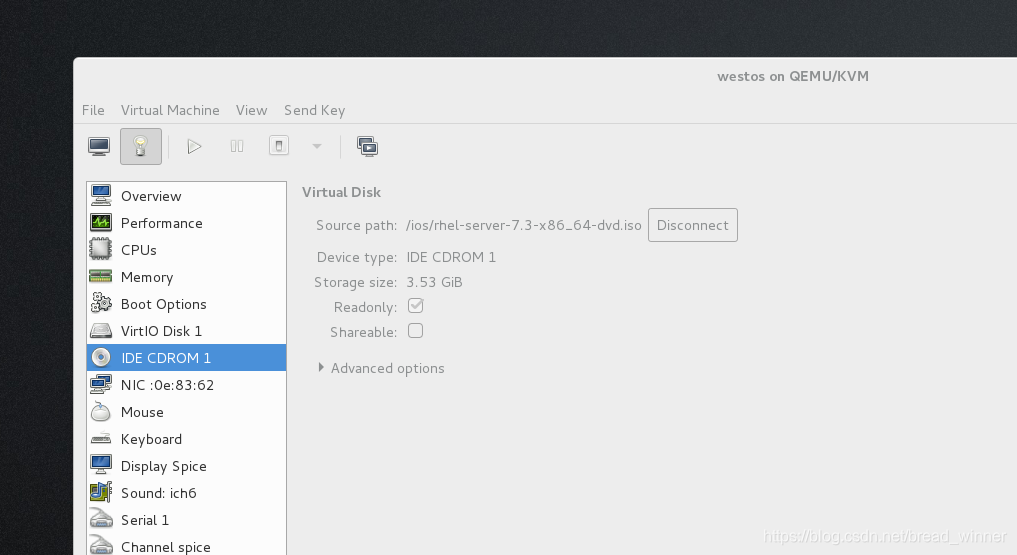This screenshot has height=555, width=1017.
Task: Expand Advanced options
Action: click(381, 368)
